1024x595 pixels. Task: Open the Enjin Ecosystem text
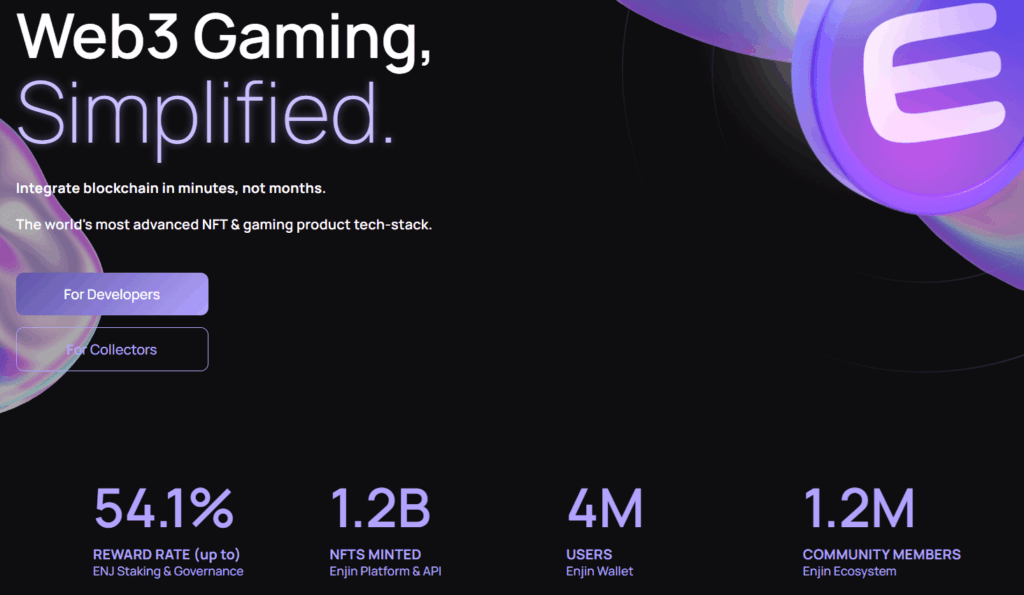pos(849,571)
